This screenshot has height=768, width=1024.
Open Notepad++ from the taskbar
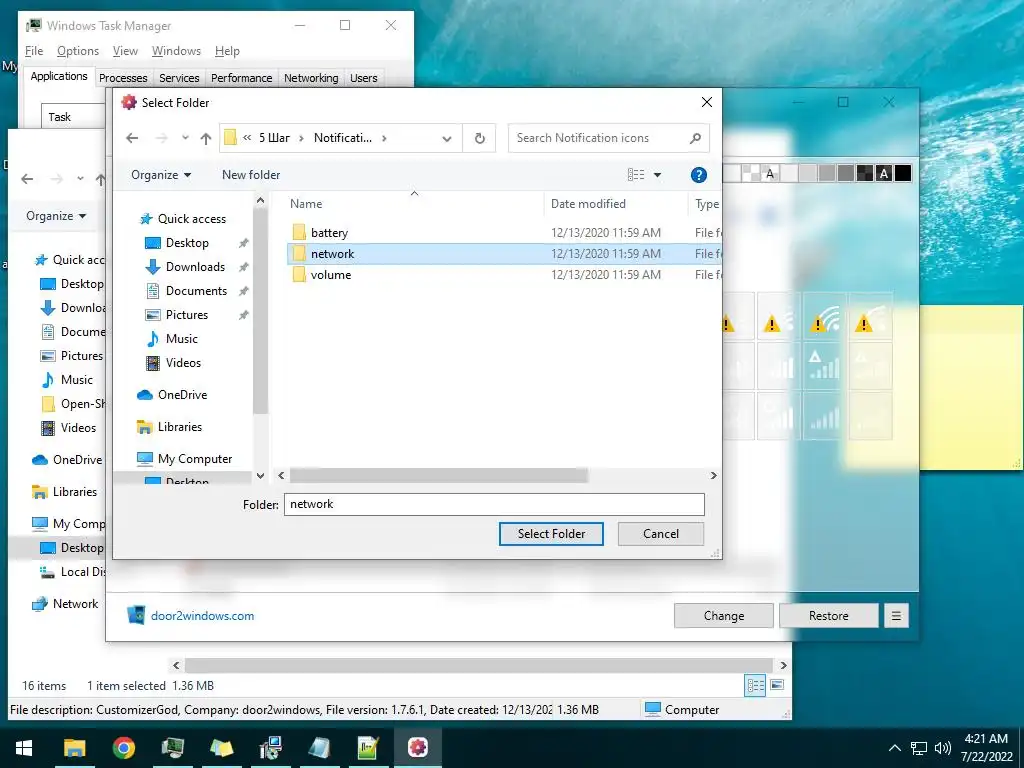pos(368,747)
